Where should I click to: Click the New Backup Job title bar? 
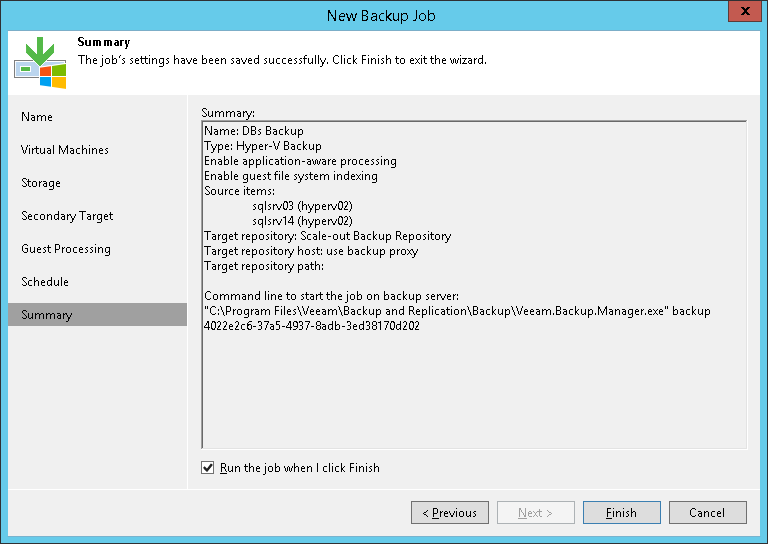point(380,15)
